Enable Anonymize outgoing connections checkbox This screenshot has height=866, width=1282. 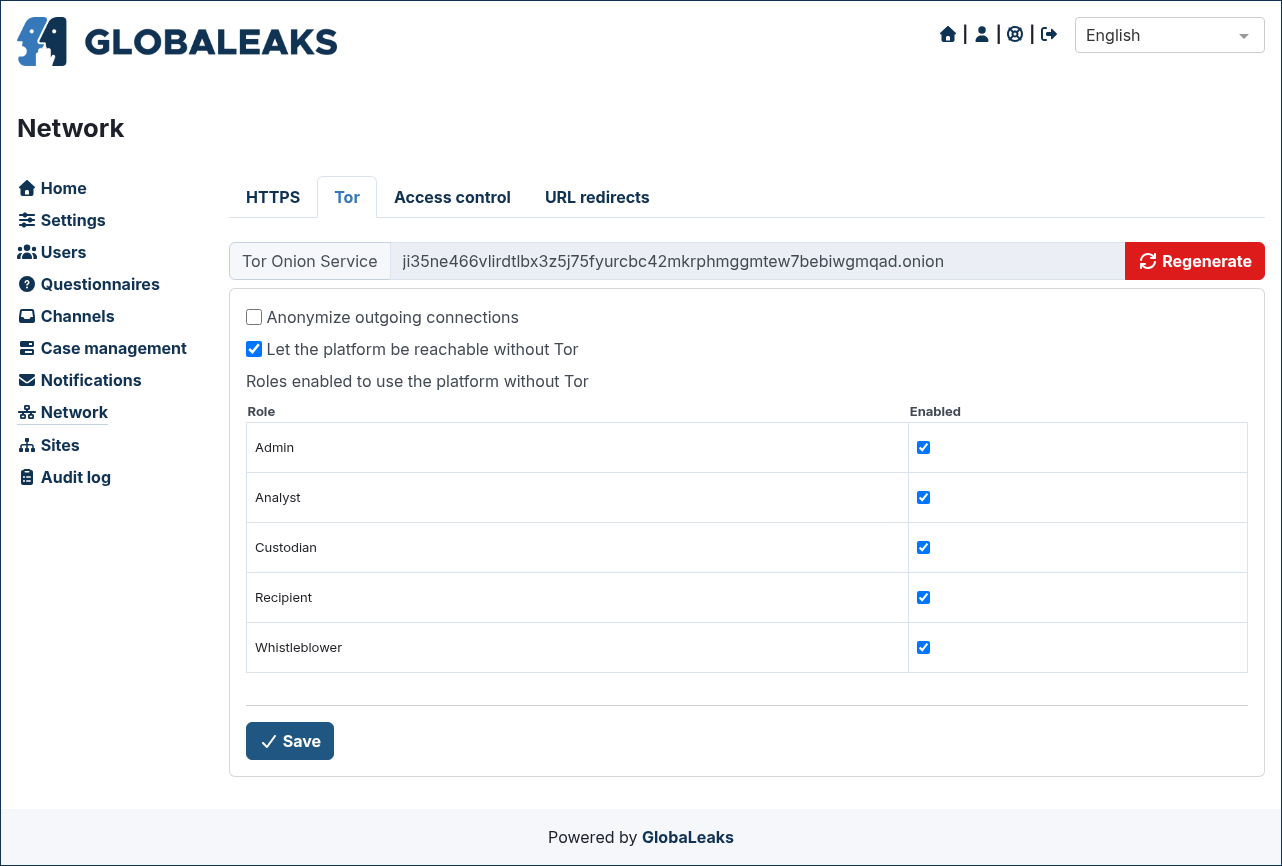[x=254, y=317]
